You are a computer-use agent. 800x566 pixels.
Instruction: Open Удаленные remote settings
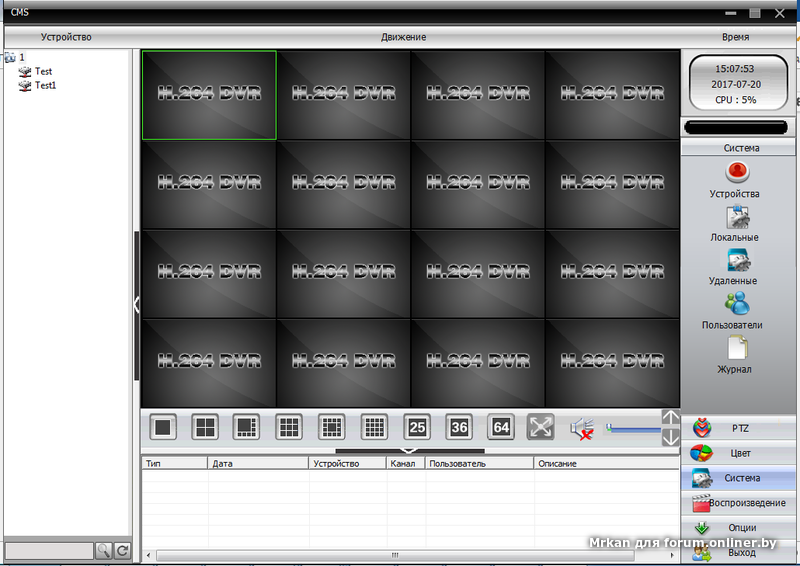[736, 267]
